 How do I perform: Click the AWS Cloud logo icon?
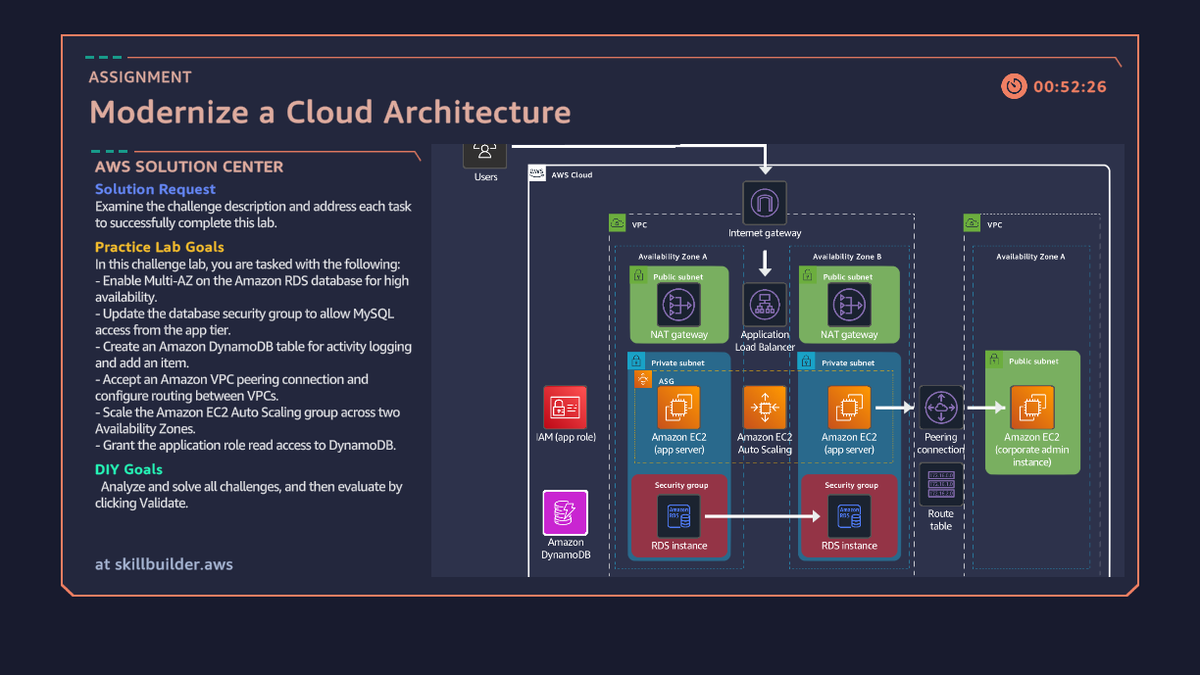coord(537,174)
